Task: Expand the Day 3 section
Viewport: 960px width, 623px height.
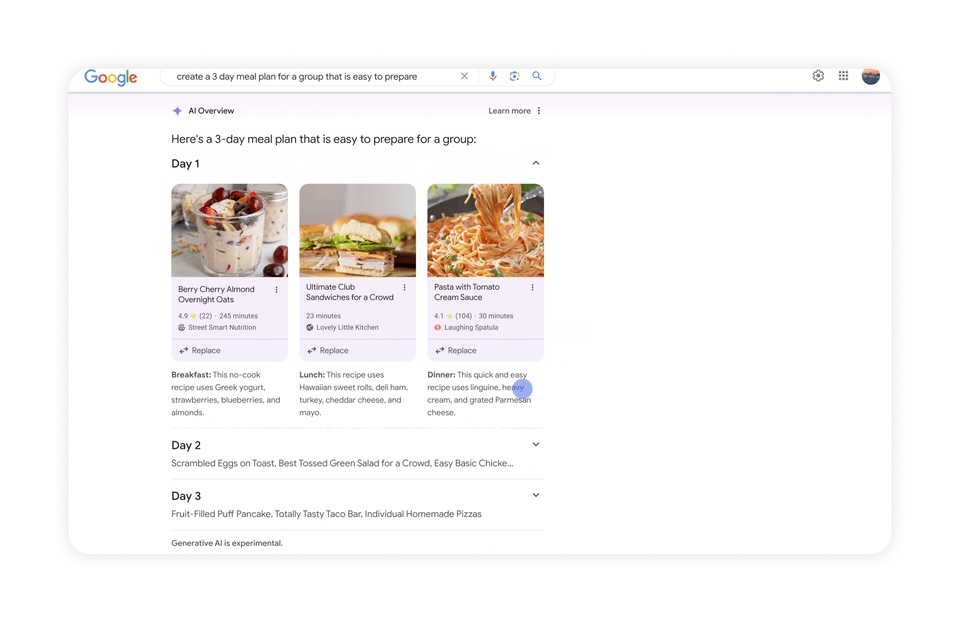Action: click(536, 495)
